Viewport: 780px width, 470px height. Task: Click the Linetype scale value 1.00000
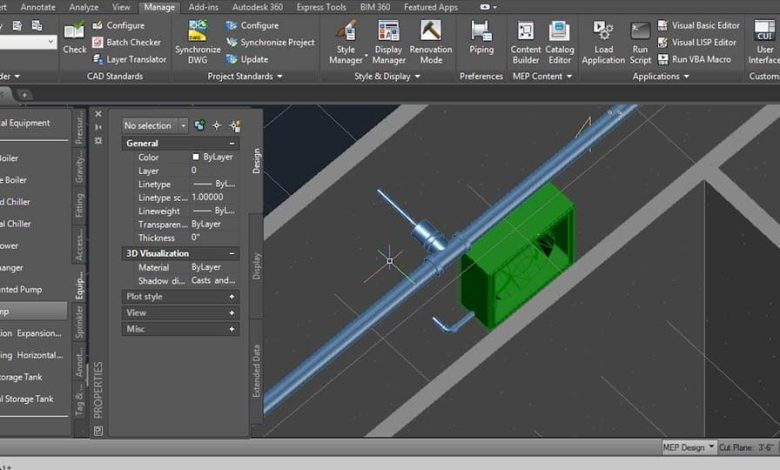coord(215,197)
